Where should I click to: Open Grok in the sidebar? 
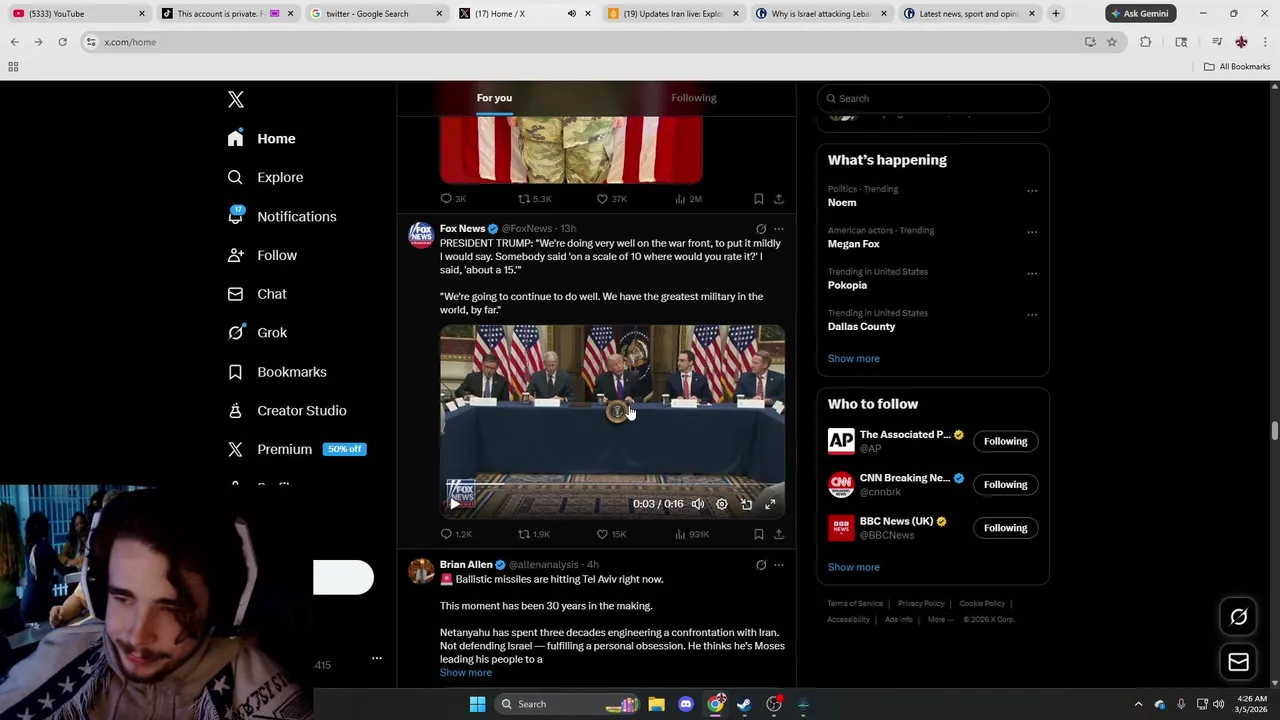tap(257, 333)
